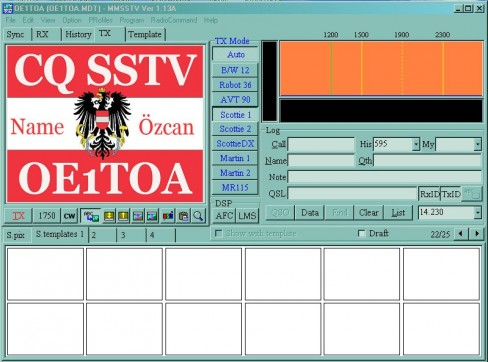Select ScottieDX TX mode
This screenshot has height=362, width=488.
pyautogui.click(x=235, y=144)
